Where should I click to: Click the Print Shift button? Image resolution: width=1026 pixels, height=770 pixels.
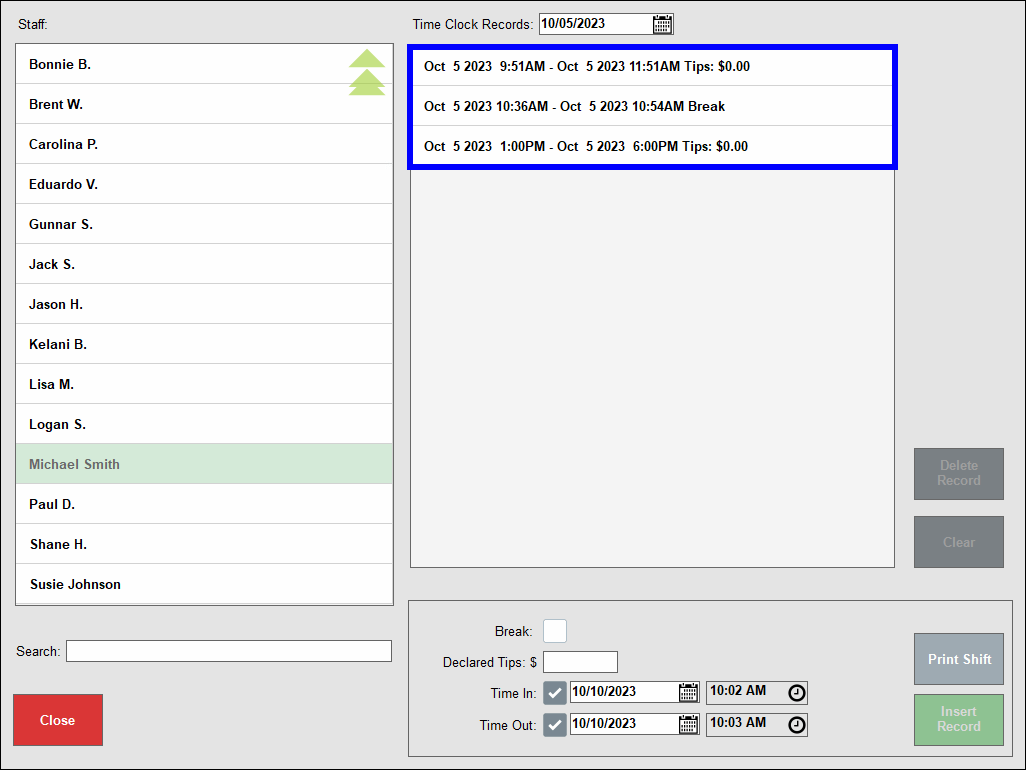click(958, 659)
